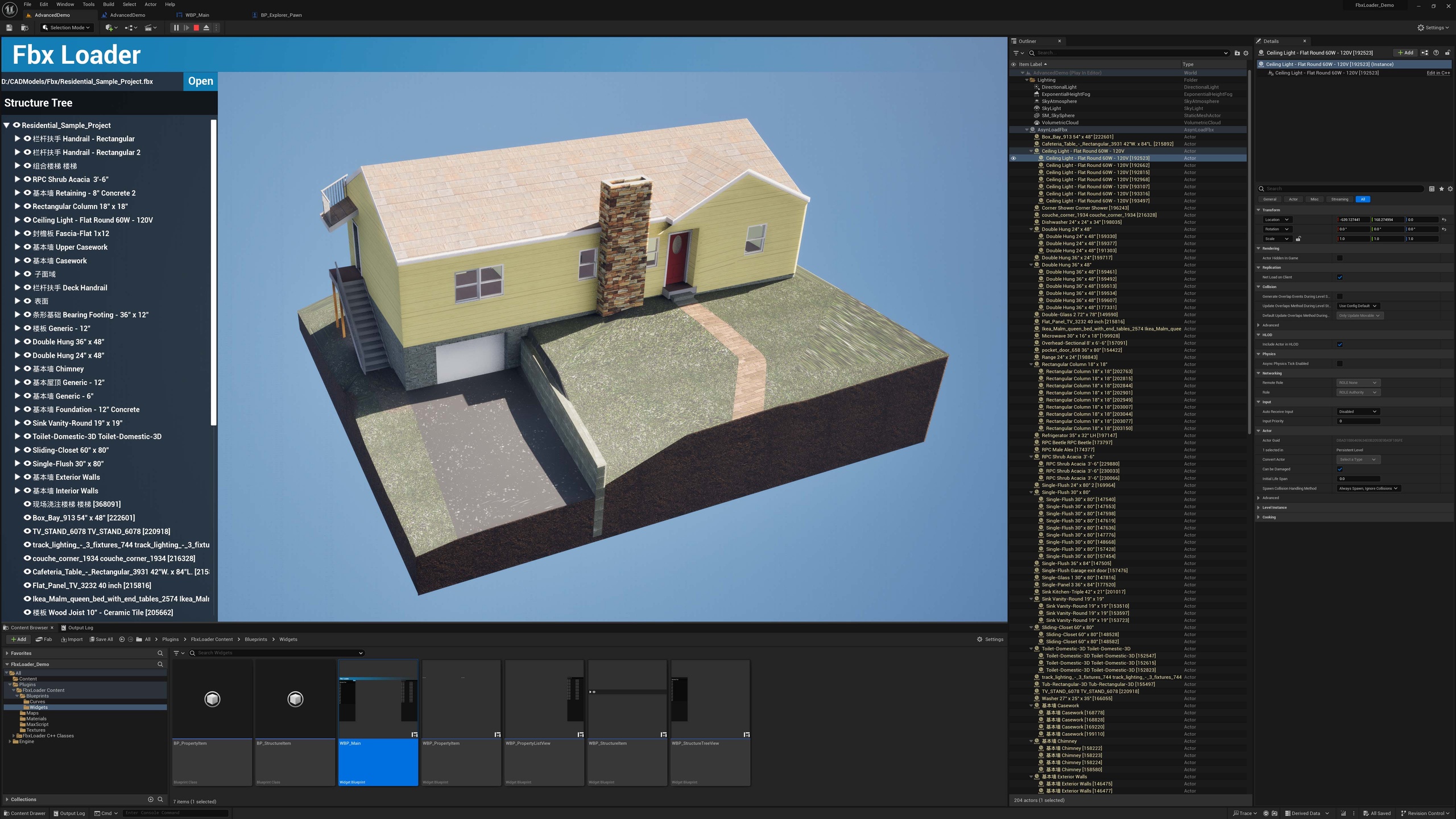Image resolution: width=1456 pixels, height=819 pixels.
Task: Open the Location type dropdown
Action: (x=1277, y=220)
